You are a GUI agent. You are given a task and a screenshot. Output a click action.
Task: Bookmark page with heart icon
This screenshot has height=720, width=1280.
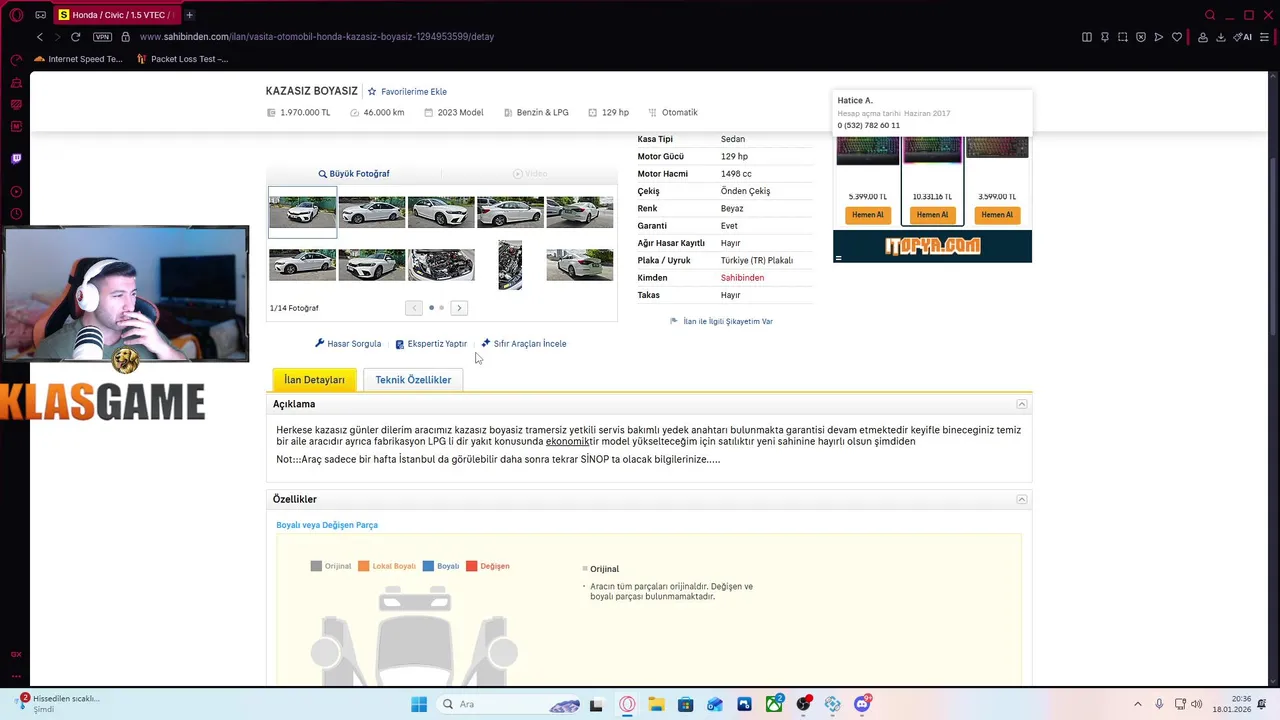[1177, 37]
